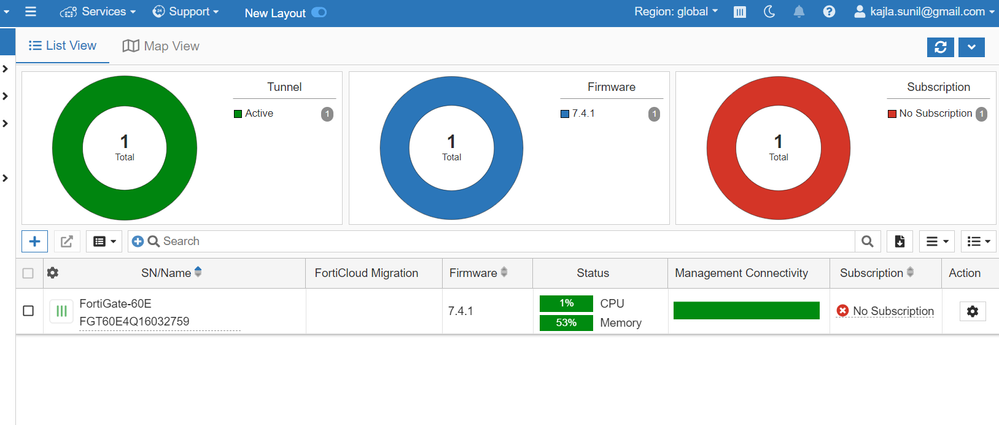Click serial number FGT60E4Q16032759
This screenshot has height=425, width=999.
134,321
